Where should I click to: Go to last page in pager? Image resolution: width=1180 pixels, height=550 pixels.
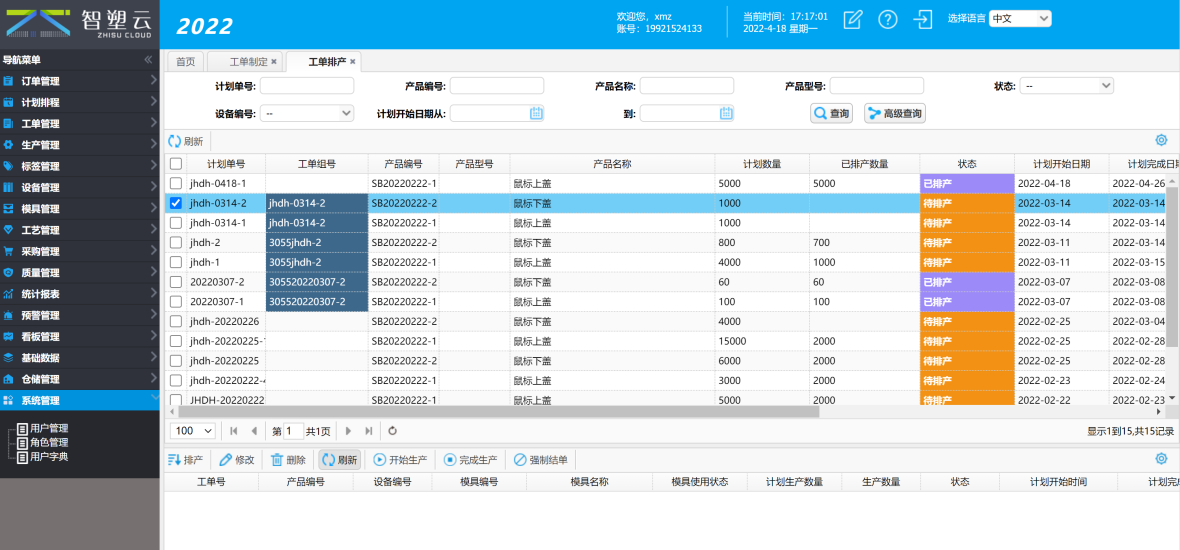tap(368, 431)
